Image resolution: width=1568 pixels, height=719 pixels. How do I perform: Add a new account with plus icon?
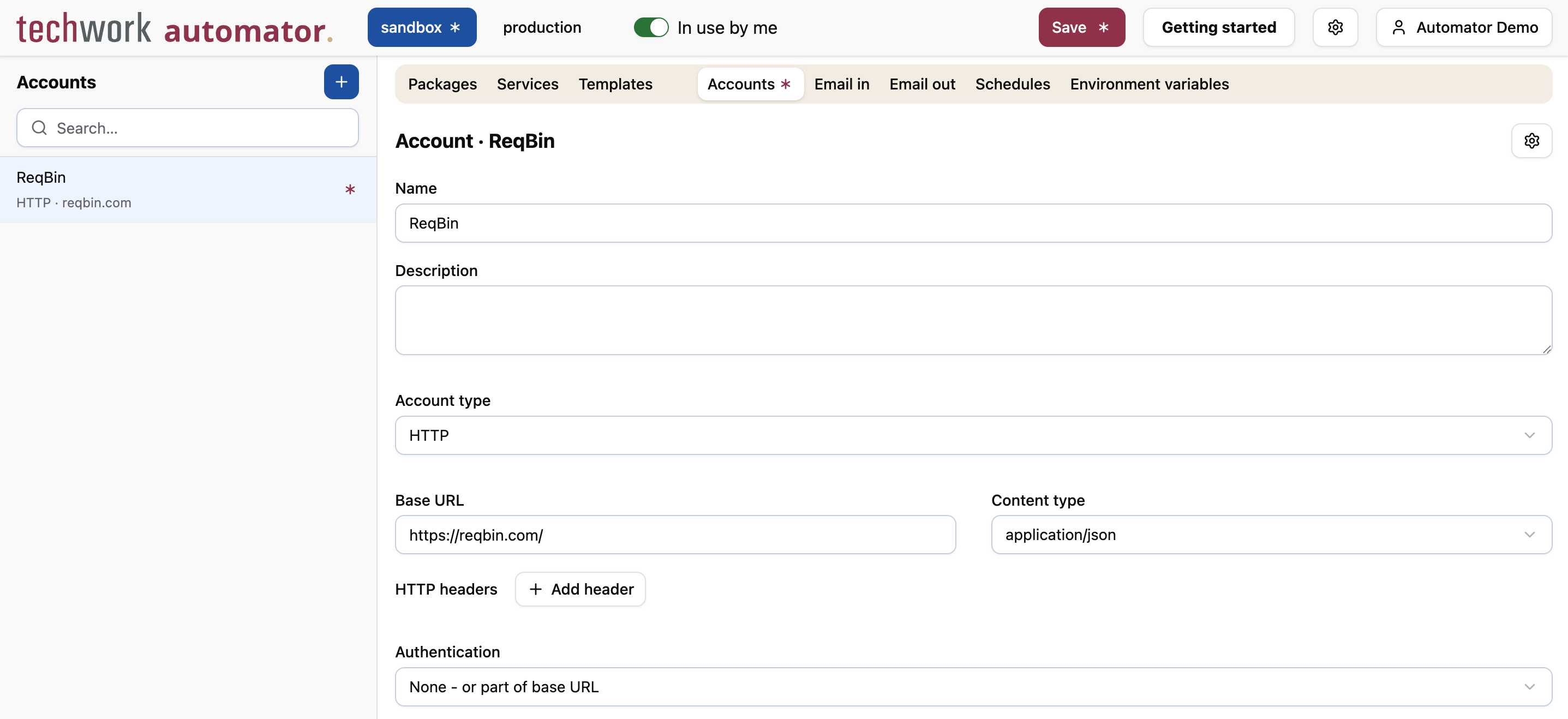(x=341, y=82)
